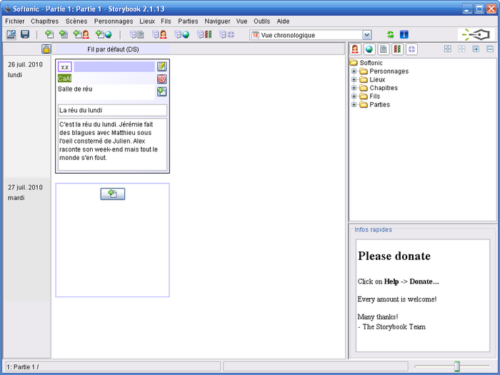Open the Scènes menu

tap(76, 21)
